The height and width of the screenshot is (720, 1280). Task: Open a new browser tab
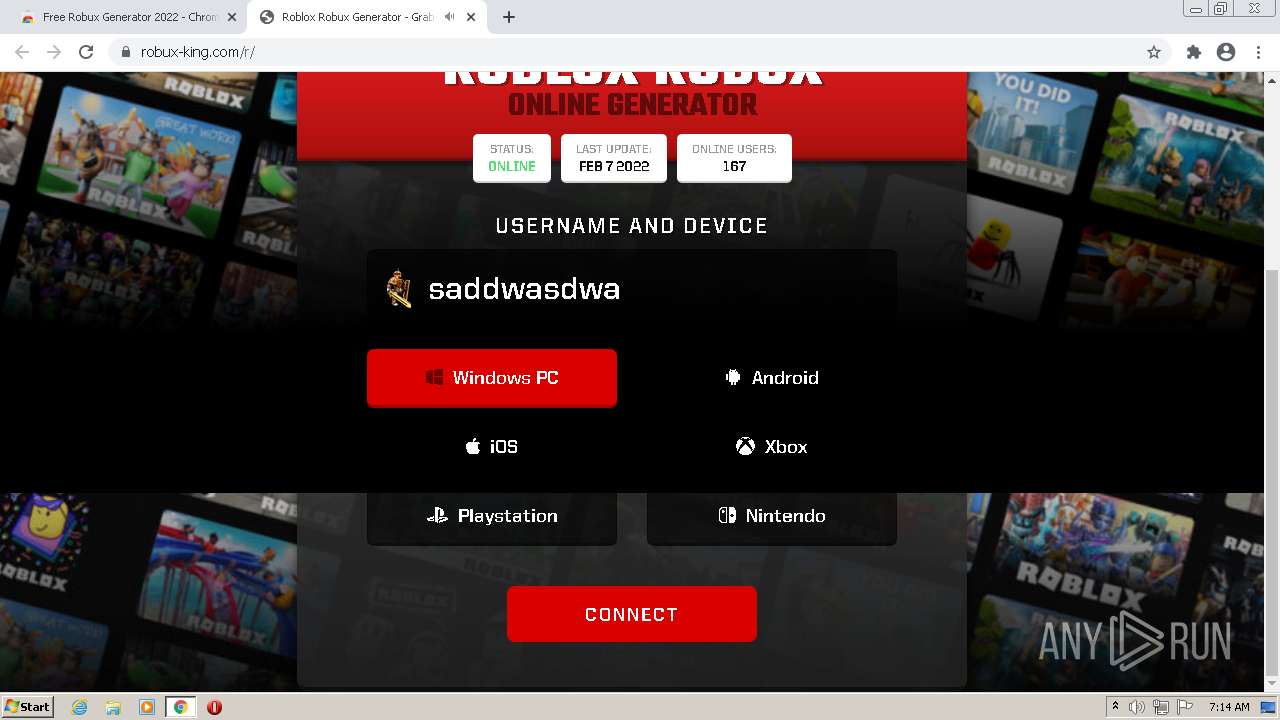pos(509,17)
